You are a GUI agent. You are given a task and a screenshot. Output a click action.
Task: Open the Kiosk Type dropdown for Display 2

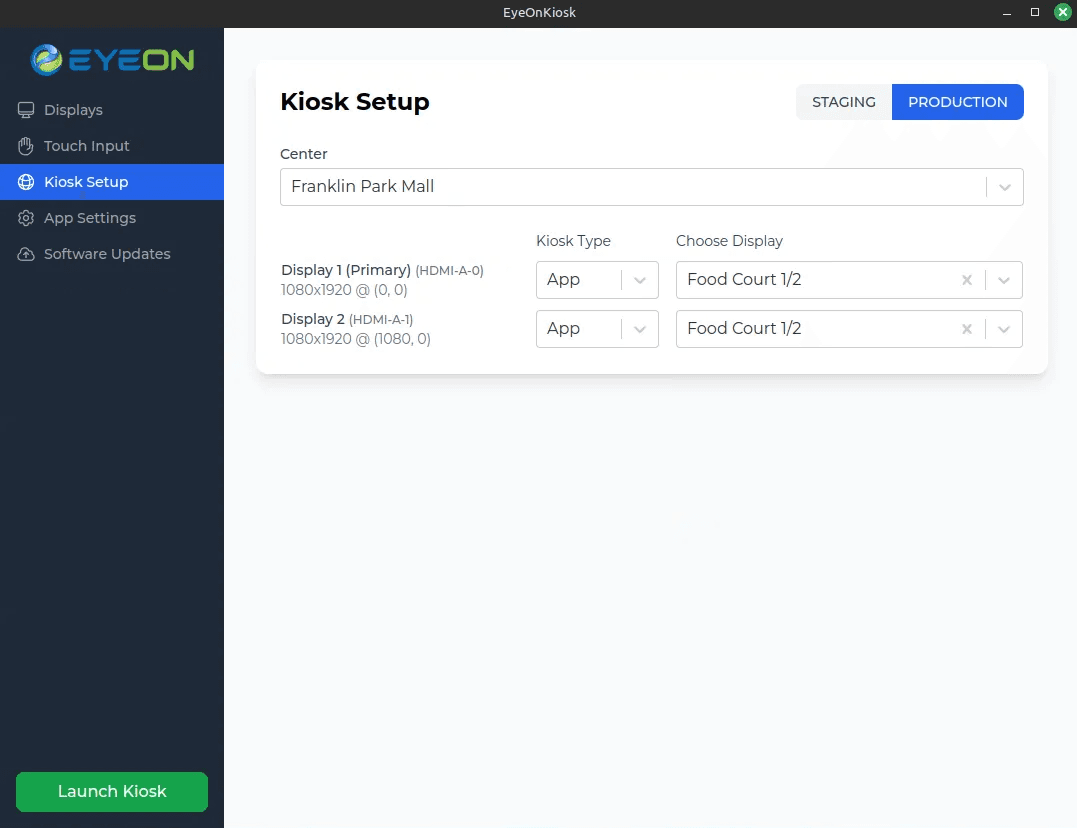coord(640,328)
